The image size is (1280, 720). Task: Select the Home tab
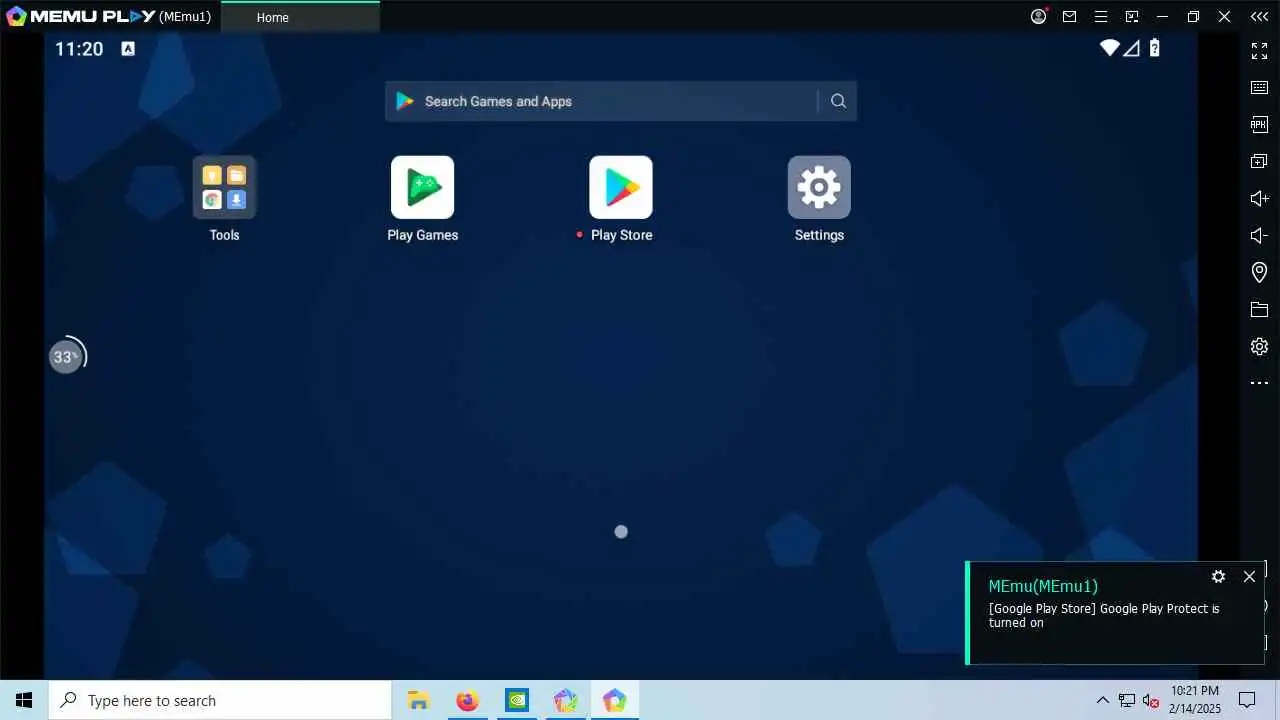click(300, 17)
